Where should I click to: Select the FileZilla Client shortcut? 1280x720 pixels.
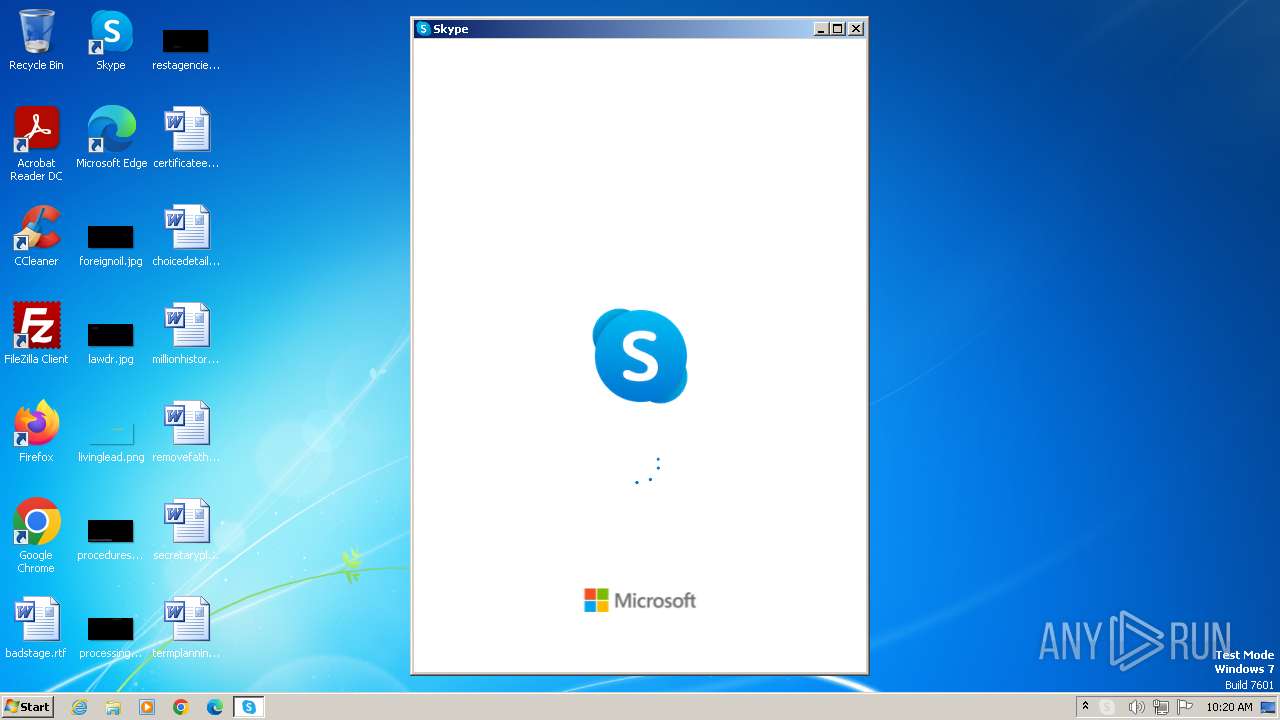click(x=36, y=333)
